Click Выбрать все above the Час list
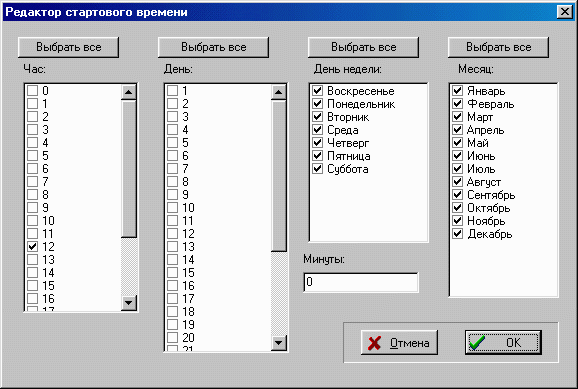578x389 pixels. pos(69,47)
